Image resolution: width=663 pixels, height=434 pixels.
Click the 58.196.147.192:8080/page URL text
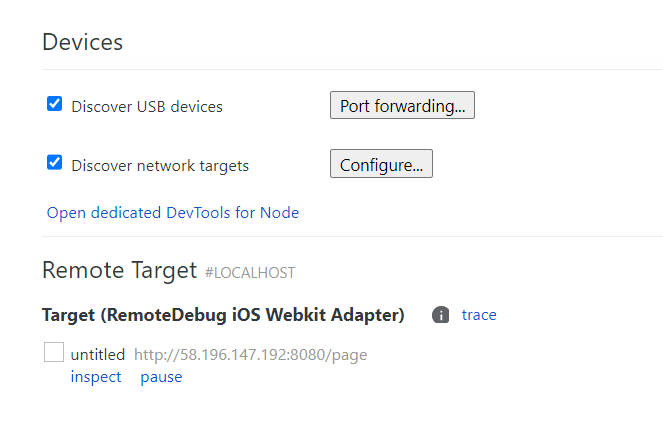250,354
